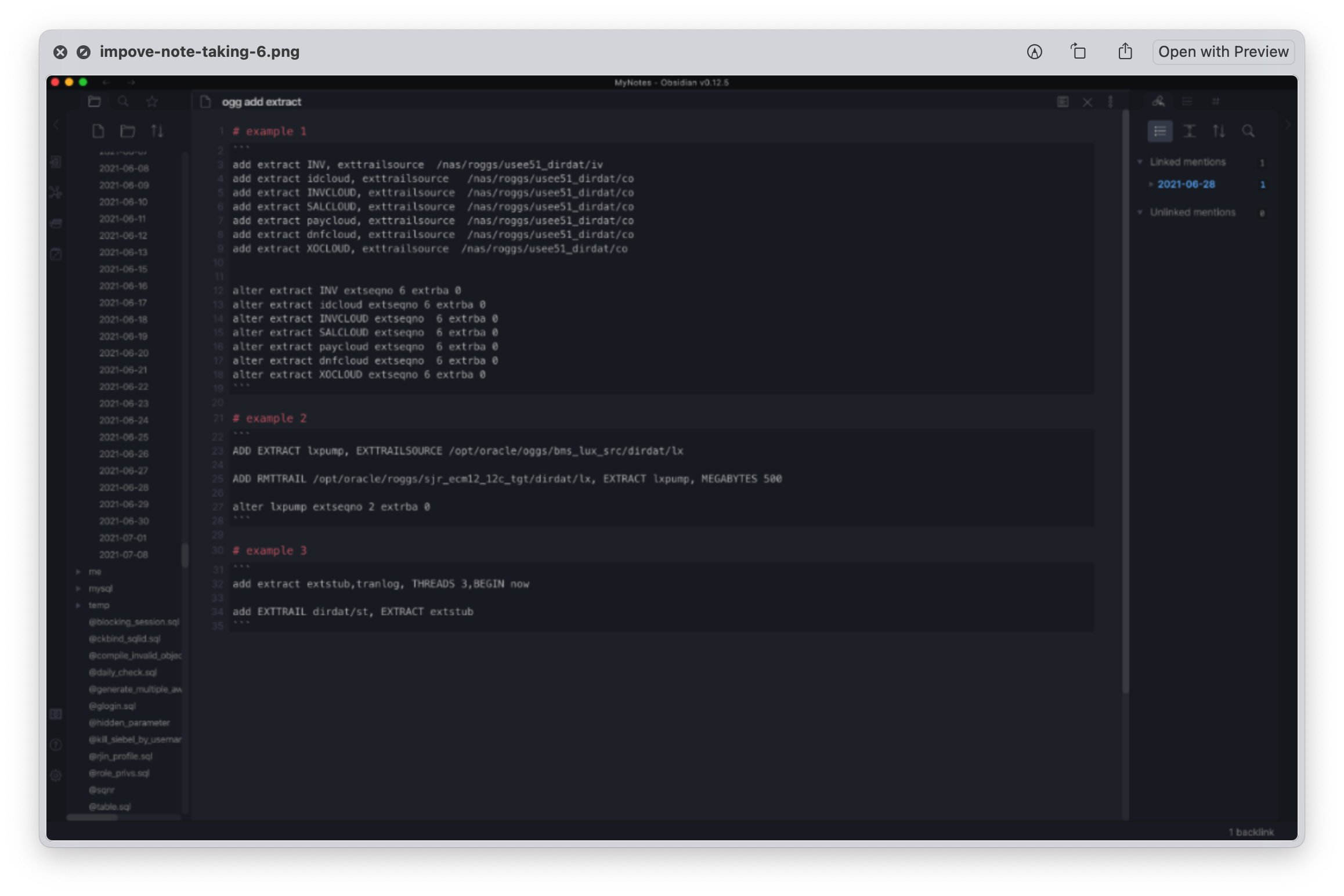Image resolution: width=1344 pixels, height=896 pixels.
Task: Open @table.sql file
Action: (110, 808)
